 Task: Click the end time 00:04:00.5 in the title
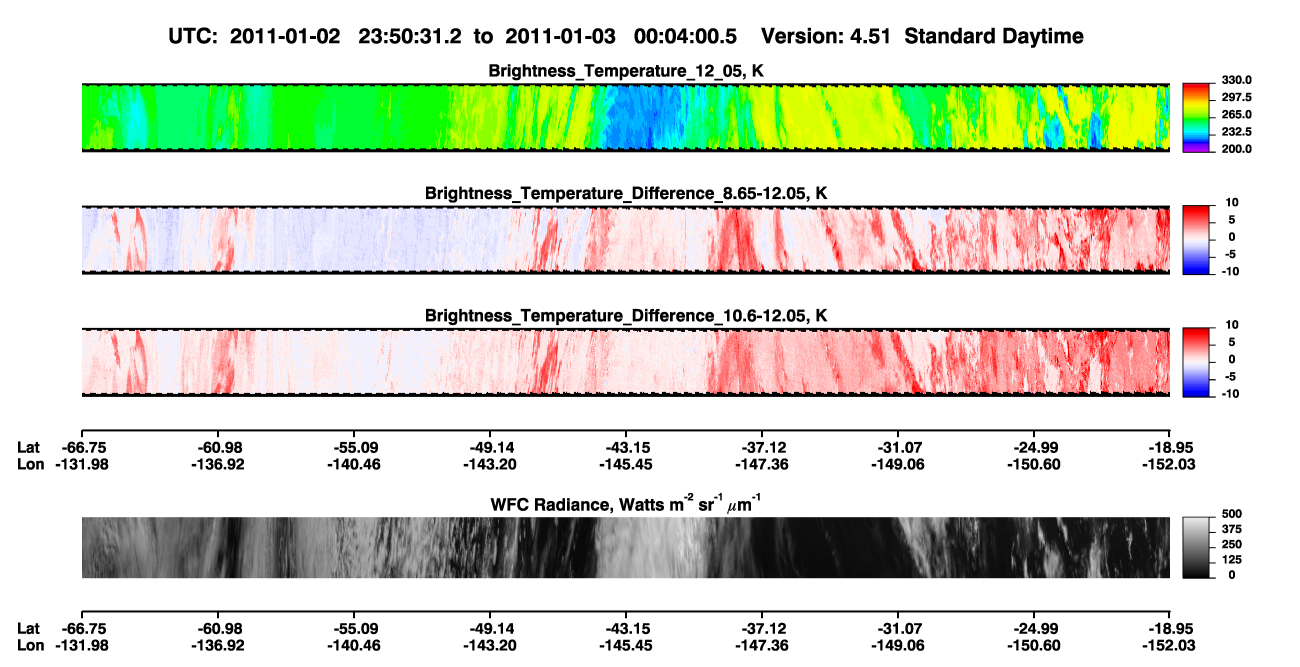click(x=686, y=36)
